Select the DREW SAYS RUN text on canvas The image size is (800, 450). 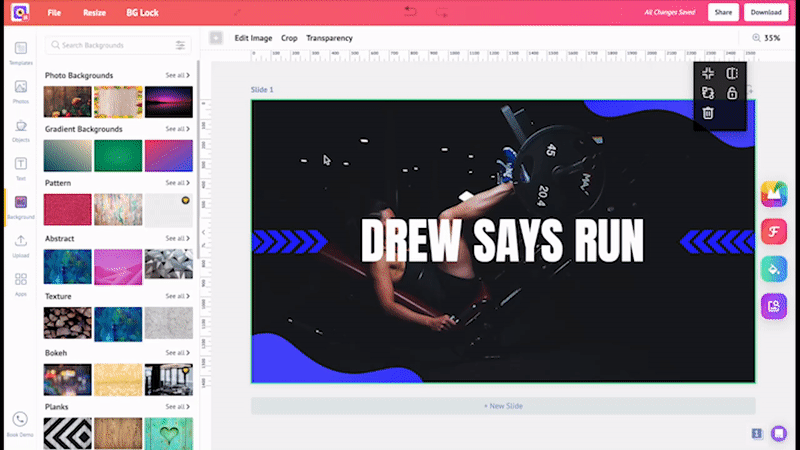pos(503,240)
